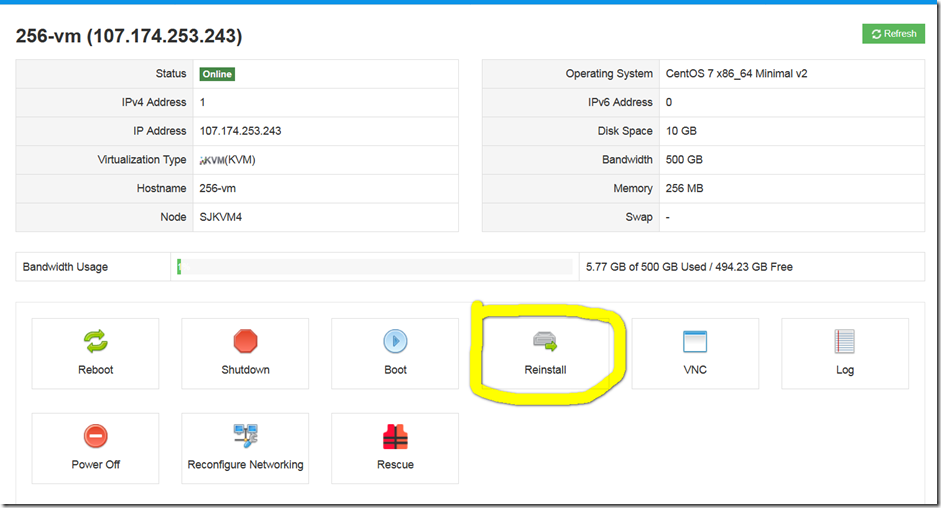Launch the VNC console window icon
The image size is (941, 508).
click(x=695, y=342)
